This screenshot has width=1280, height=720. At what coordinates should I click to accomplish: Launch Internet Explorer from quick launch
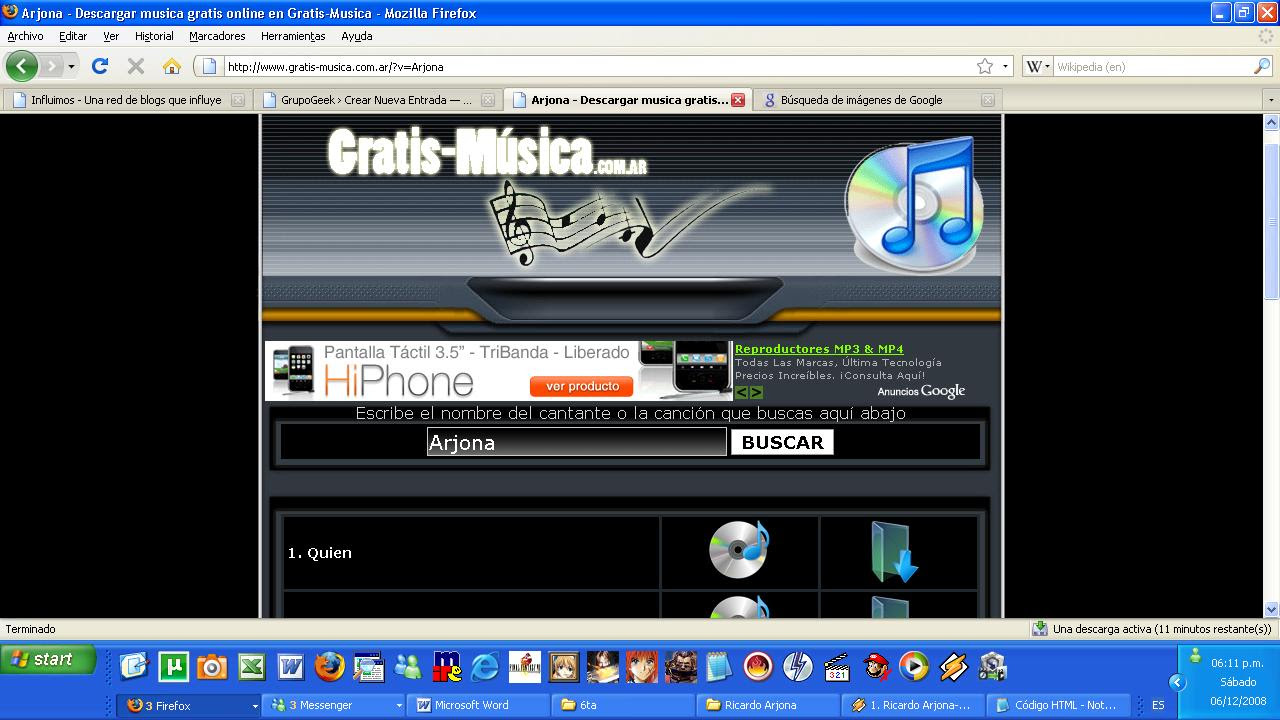coord(485,666)
